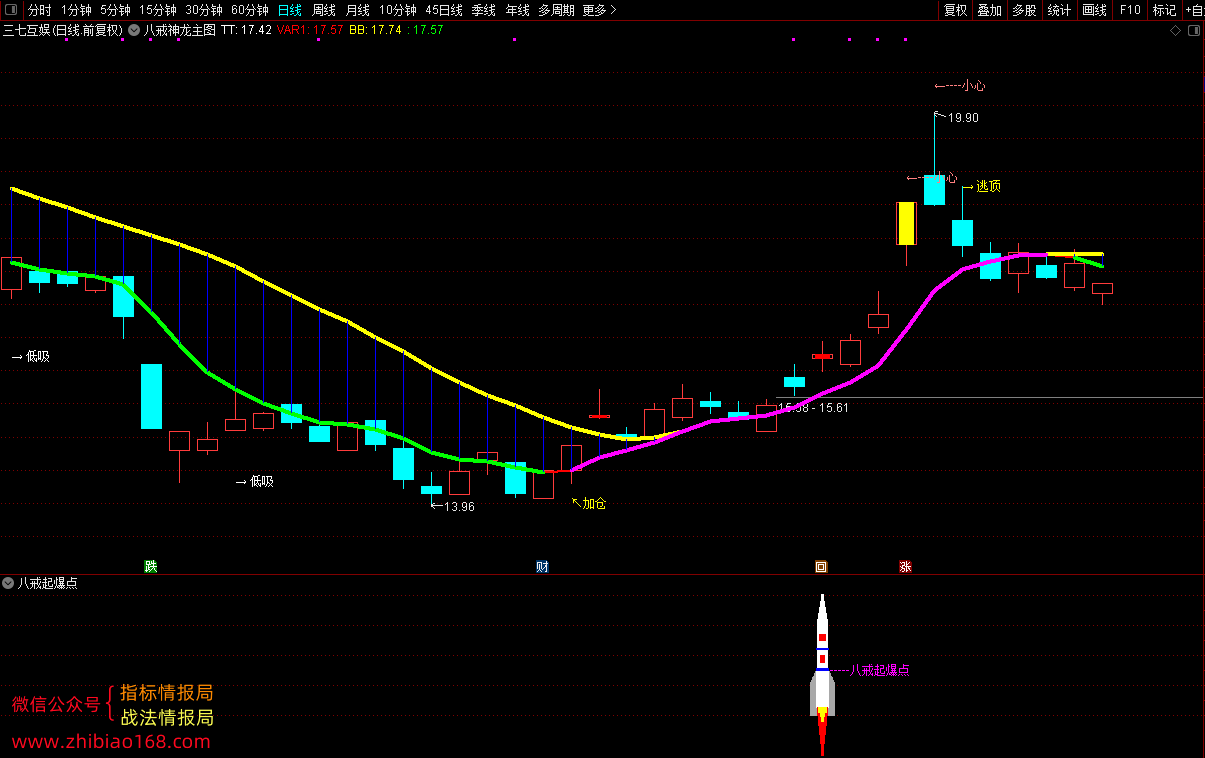Select the yellow-filled candlestick
Image resolution: width=1205 pixels, height=758 pixels.
pos(906,223)
